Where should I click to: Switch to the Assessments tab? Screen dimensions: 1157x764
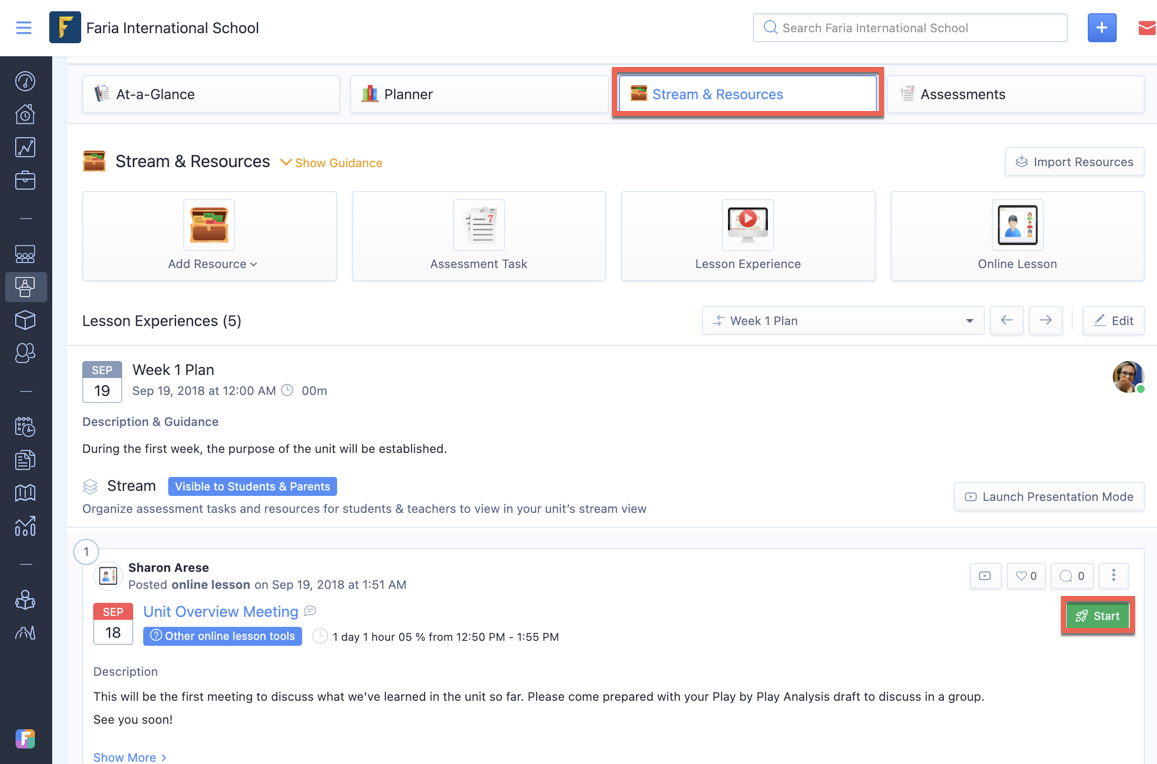click(1016, 94)
